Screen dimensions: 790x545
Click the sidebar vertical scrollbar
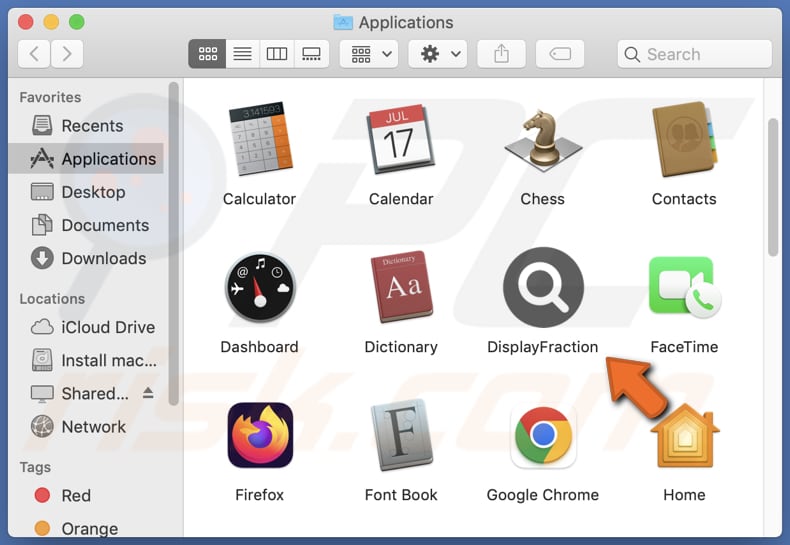click(x=174, y=244)
